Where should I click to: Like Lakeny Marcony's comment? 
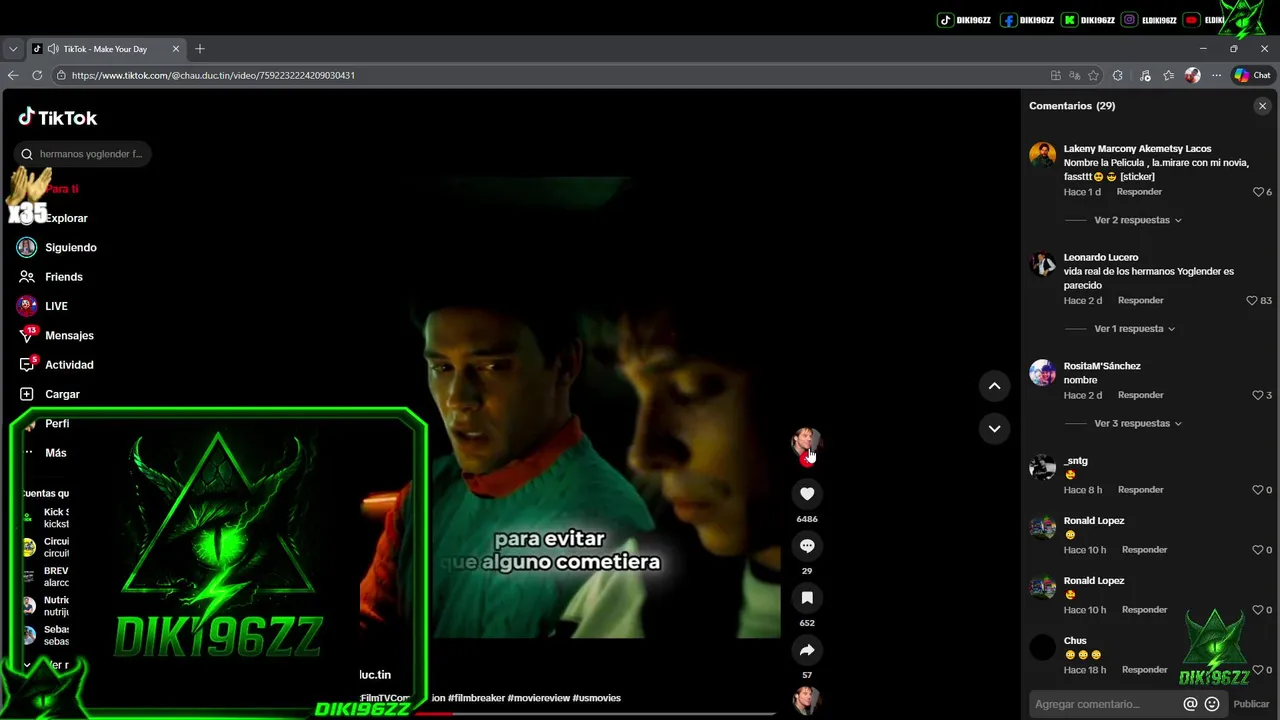[1259, 192]
